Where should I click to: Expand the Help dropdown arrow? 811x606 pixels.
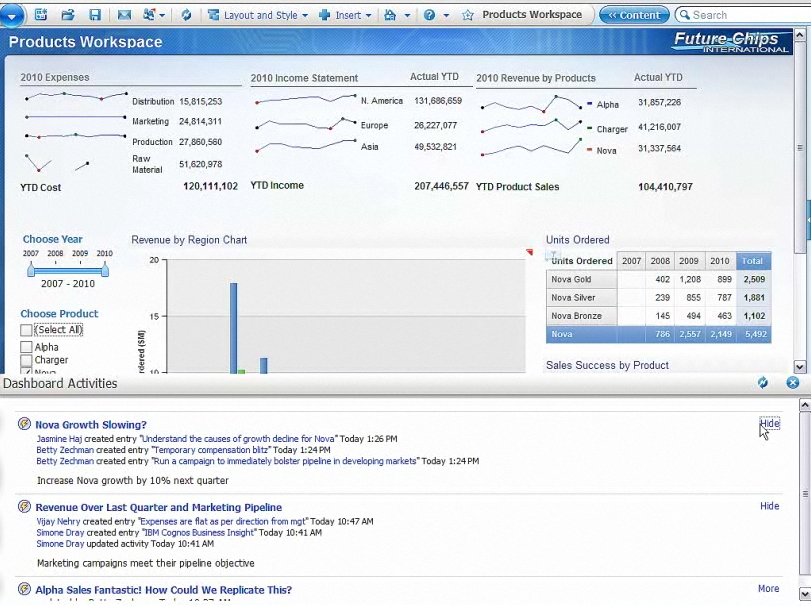tap(446, 16)
